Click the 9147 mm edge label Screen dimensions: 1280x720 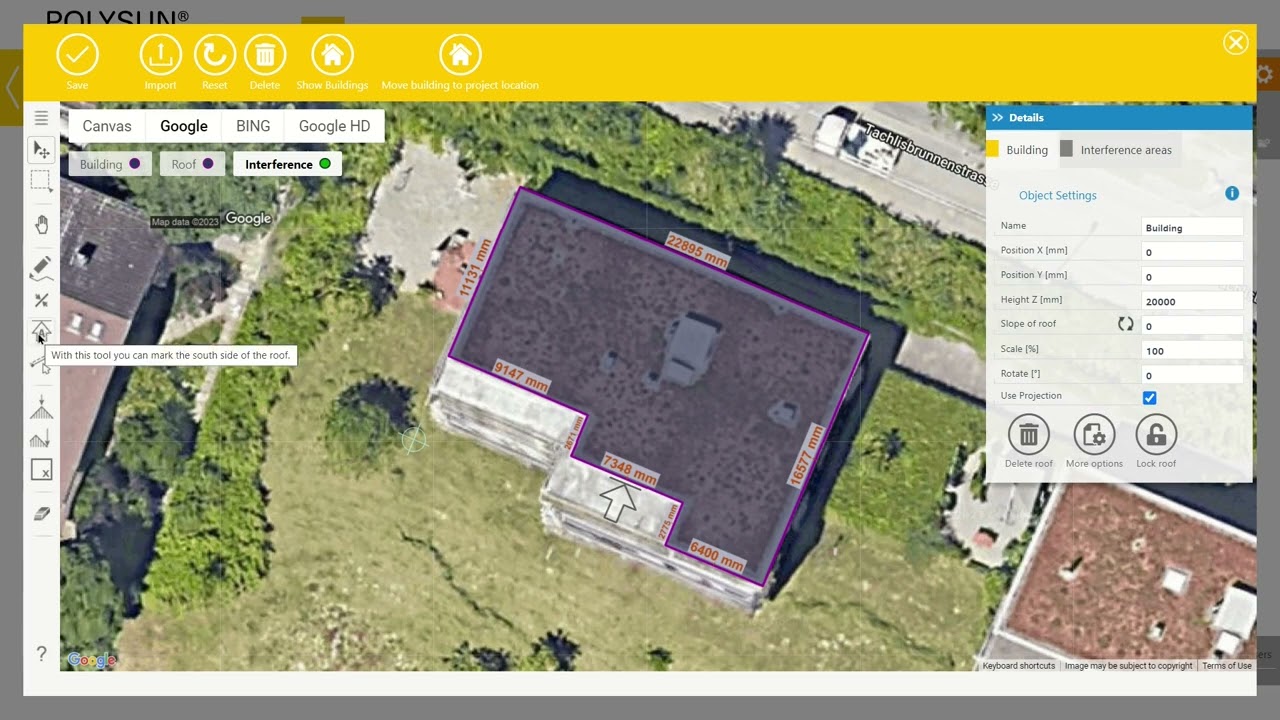522,376
